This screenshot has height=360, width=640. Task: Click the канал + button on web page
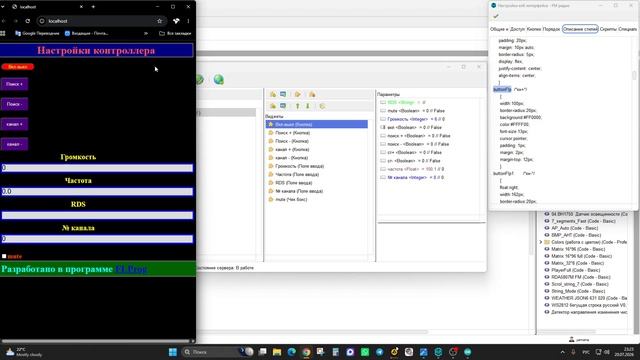click(14, 124)
